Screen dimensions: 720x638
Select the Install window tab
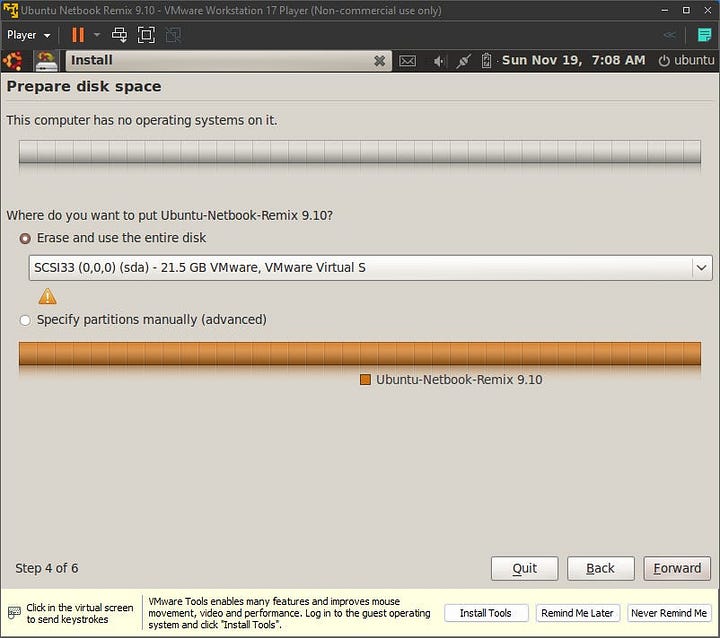[228, 61]
